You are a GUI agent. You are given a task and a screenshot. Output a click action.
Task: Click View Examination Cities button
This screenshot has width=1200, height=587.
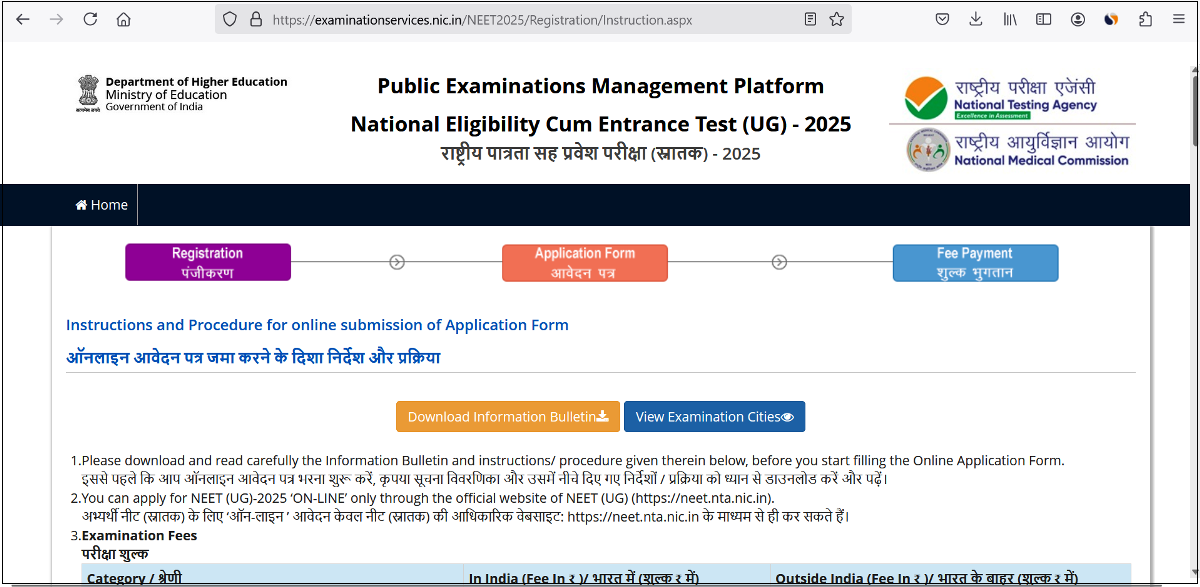click(x=714, y=417)
